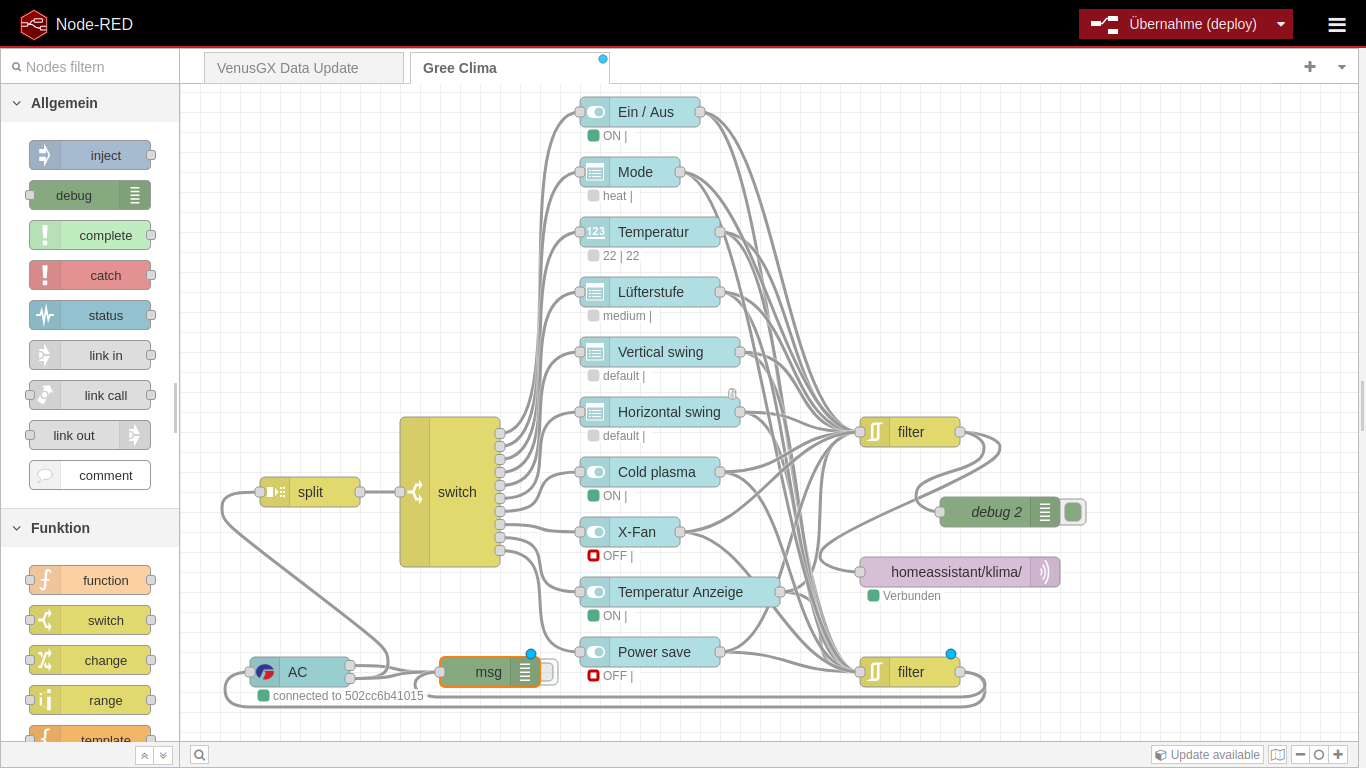Toggle the msg debug node output button

click(546, 672)
